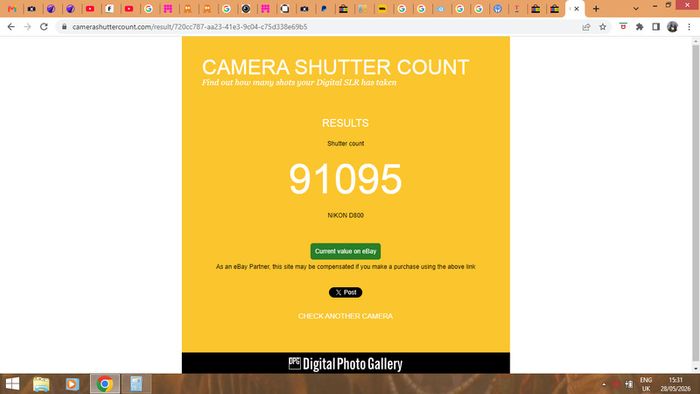Share this page using the share icon
700x394 pixels.
click(x=586, y=27)
